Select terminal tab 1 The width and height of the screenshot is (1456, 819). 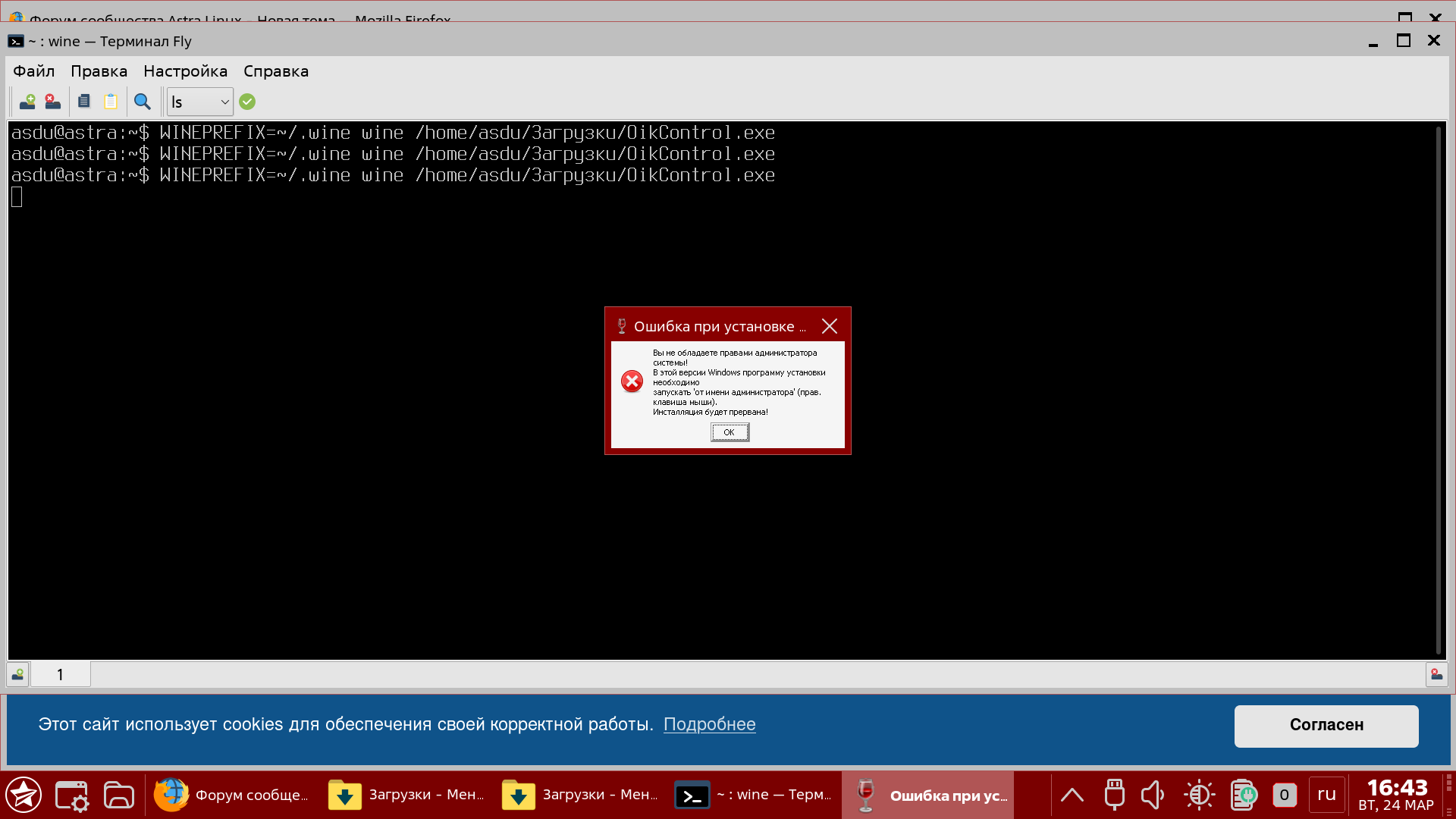pyautogui.click(x=60, y=675)
